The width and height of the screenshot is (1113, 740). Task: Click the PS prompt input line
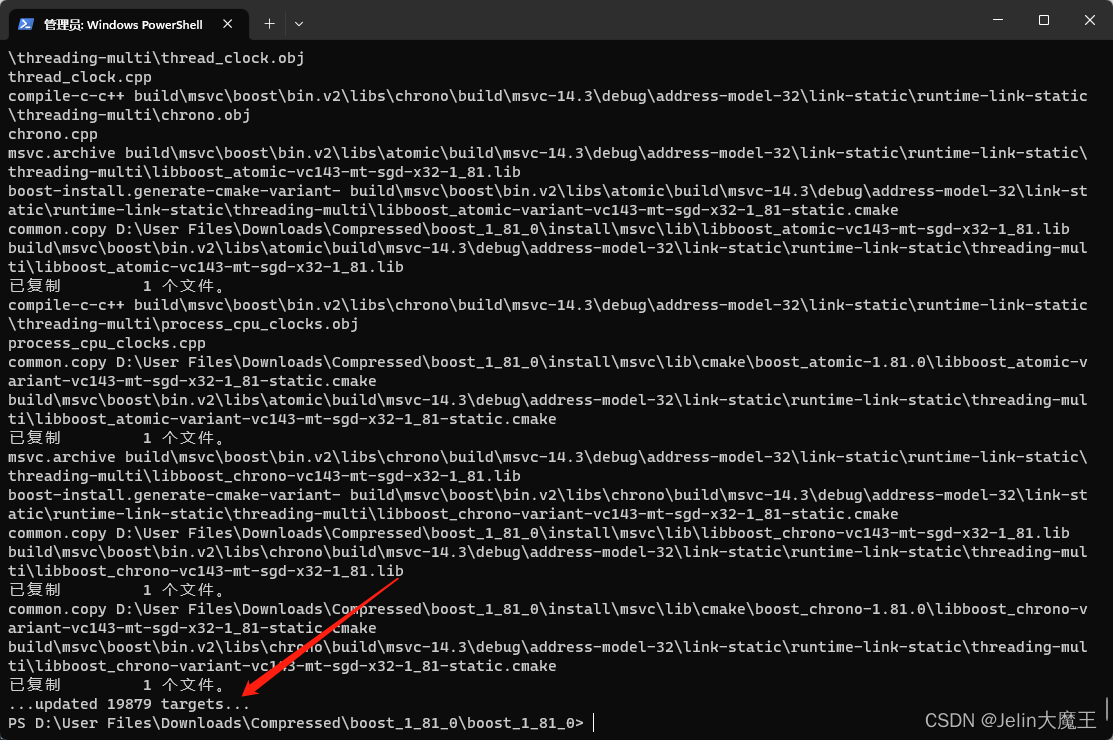[301, 723]
